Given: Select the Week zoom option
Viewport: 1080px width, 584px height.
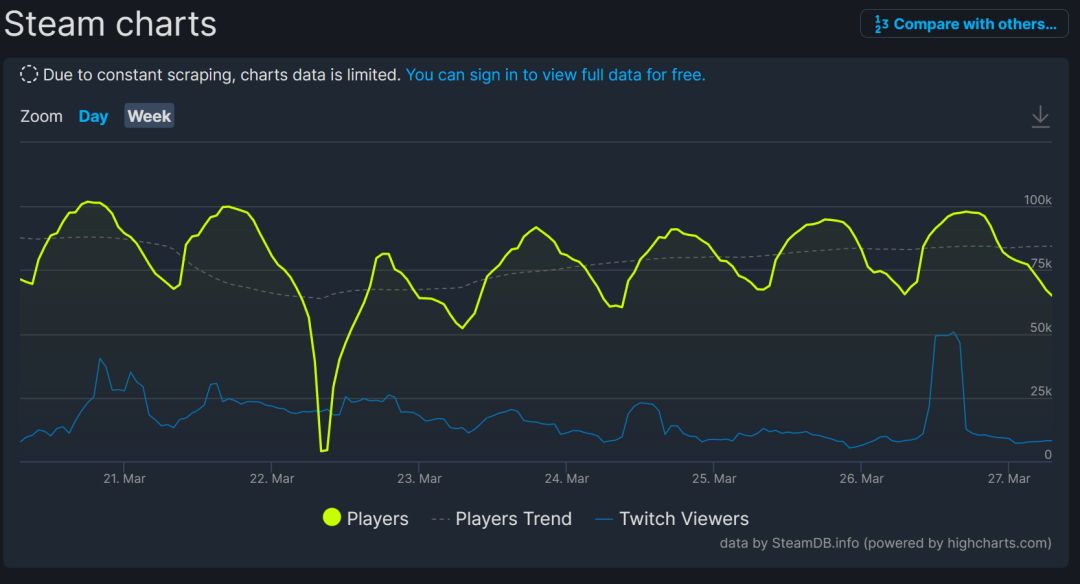Looking at the screenshot, I should 149,116.
